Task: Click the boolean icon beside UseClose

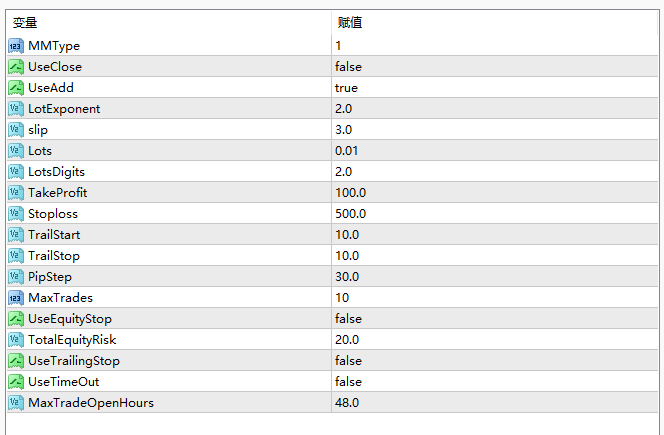Action: [x=15, y=66]
